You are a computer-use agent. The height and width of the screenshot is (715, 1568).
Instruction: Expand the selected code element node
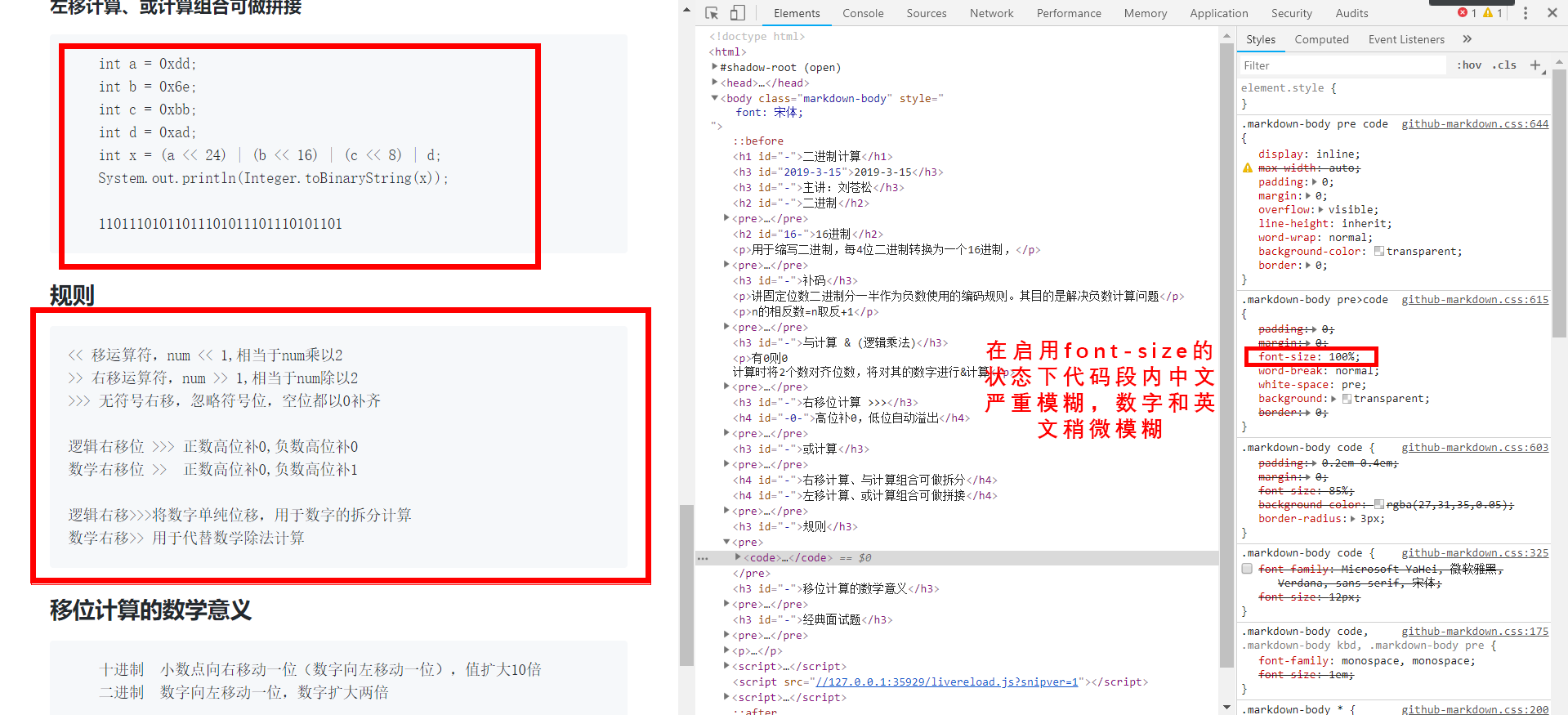pos(738,557)
